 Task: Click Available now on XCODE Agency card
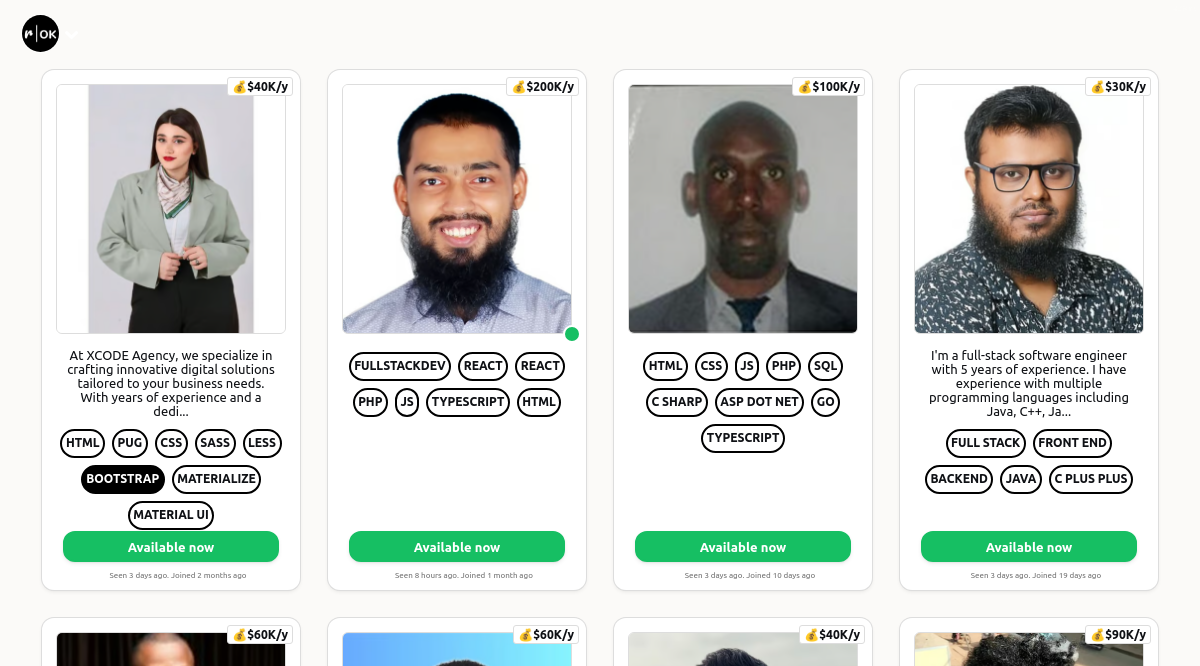tap(171, 547)
